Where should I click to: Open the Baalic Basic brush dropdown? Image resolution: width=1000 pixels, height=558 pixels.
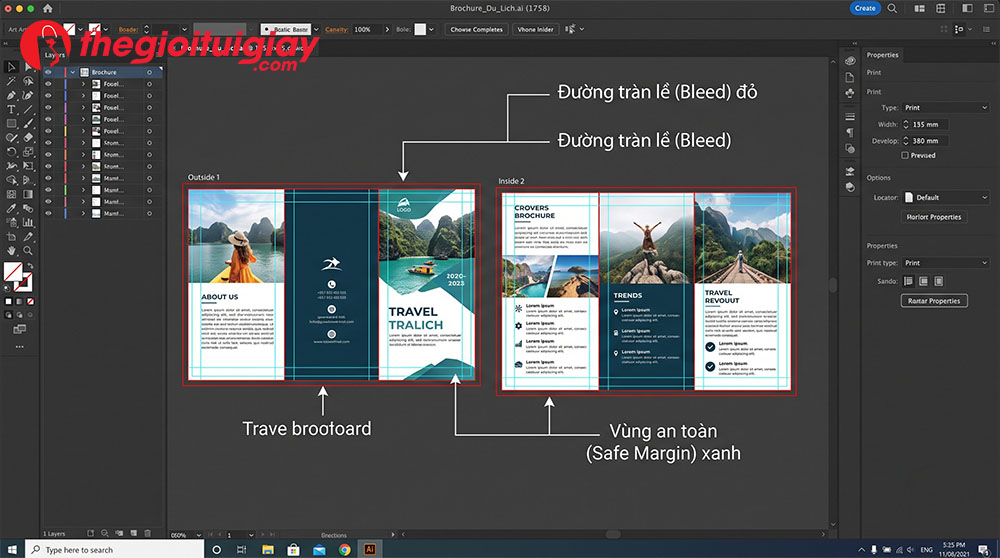316,29
